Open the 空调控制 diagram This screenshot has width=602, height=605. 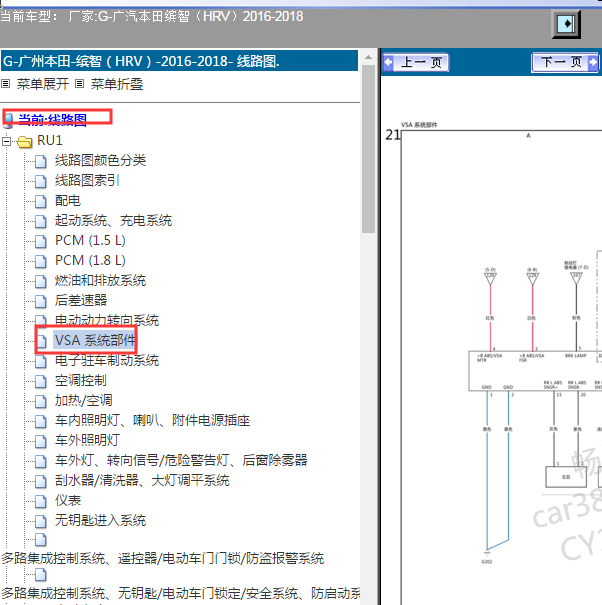(81, 380)
